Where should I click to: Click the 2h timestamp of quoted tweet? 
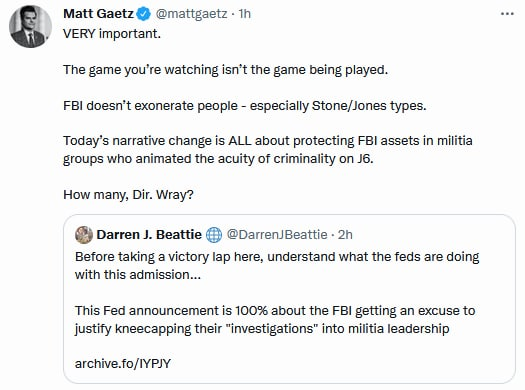pos(345,235)
